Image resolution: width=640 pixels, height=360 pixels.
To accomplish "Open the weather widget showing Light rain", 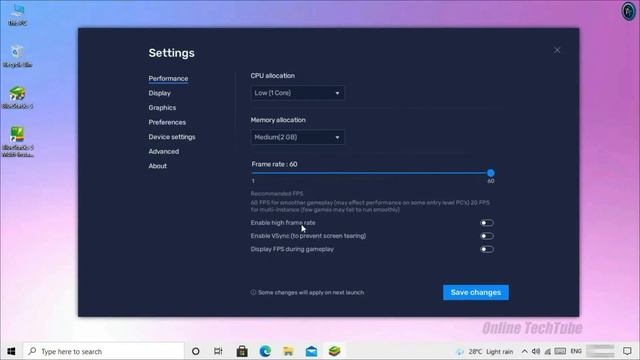I will click(x=484, y=351).
